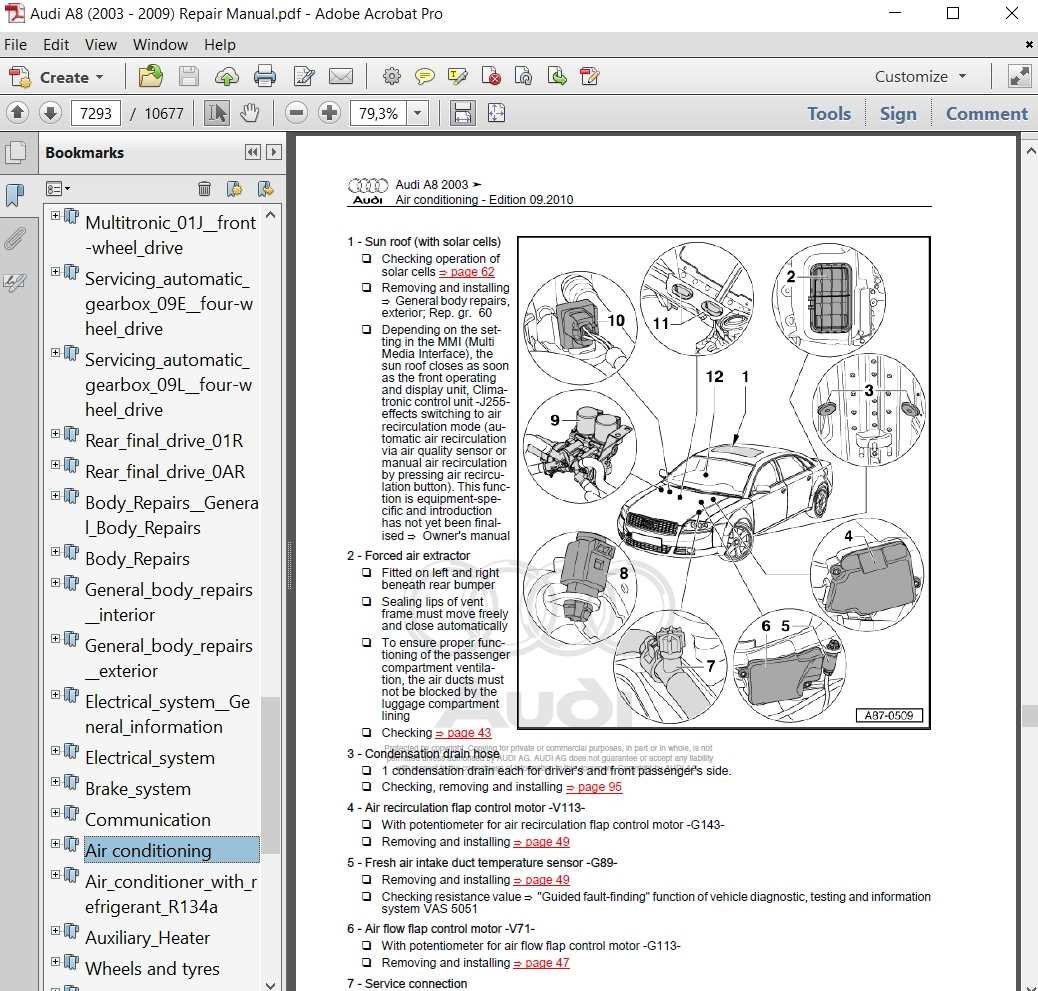Open the Customize toolbar dropdown
Screen dimensions: 1038x991
click(920, 77)
